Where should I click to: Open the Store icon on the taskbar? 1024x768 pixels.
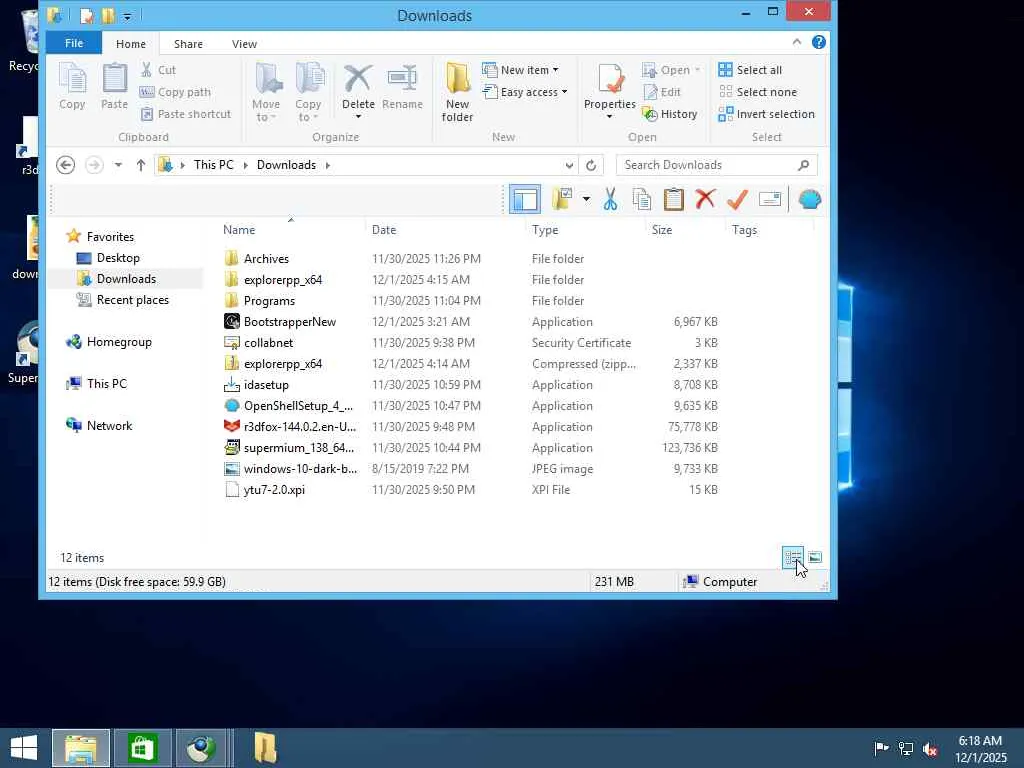point(142,748)
